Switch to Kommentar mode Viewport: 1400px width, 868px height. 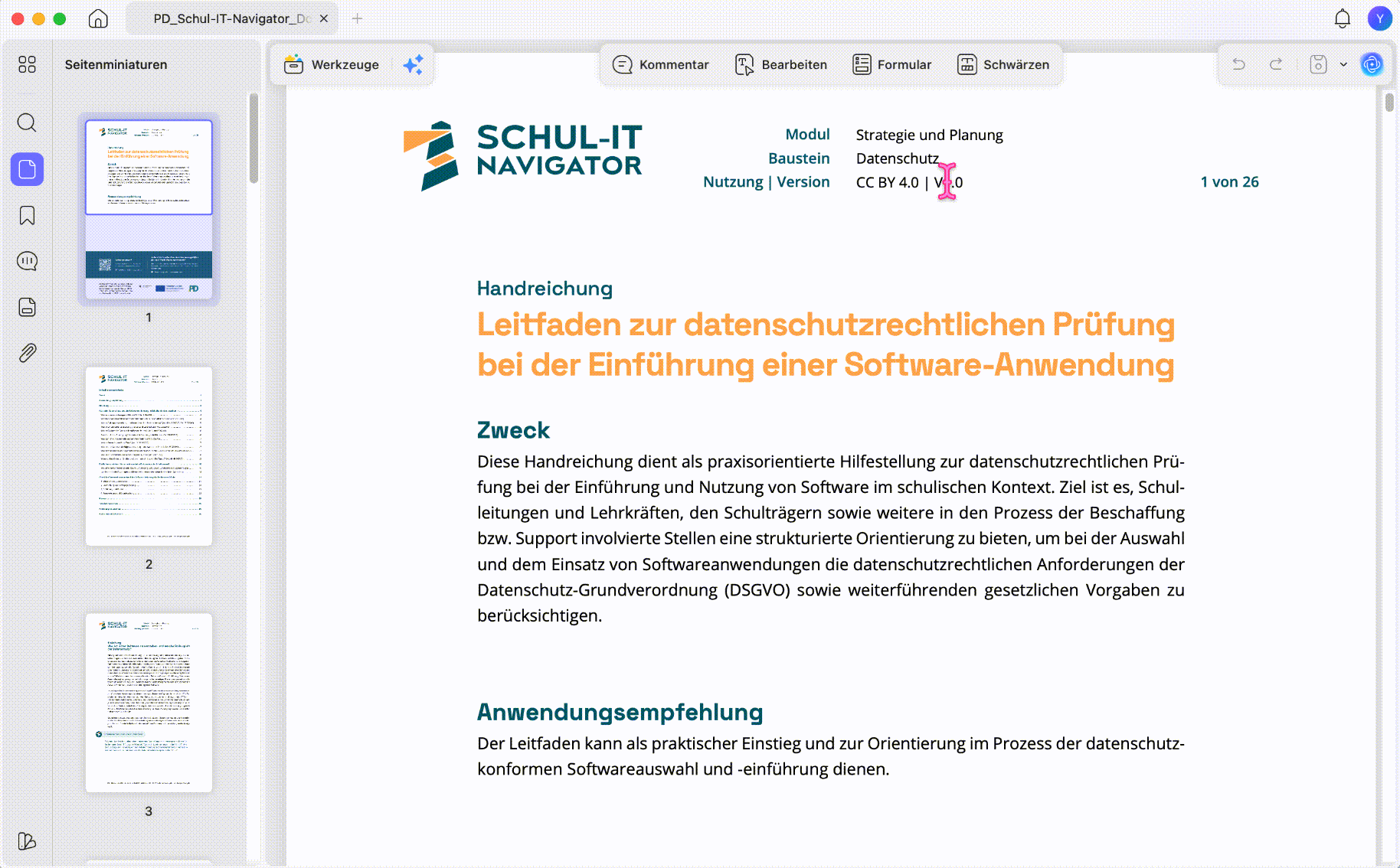coord(661,65)
